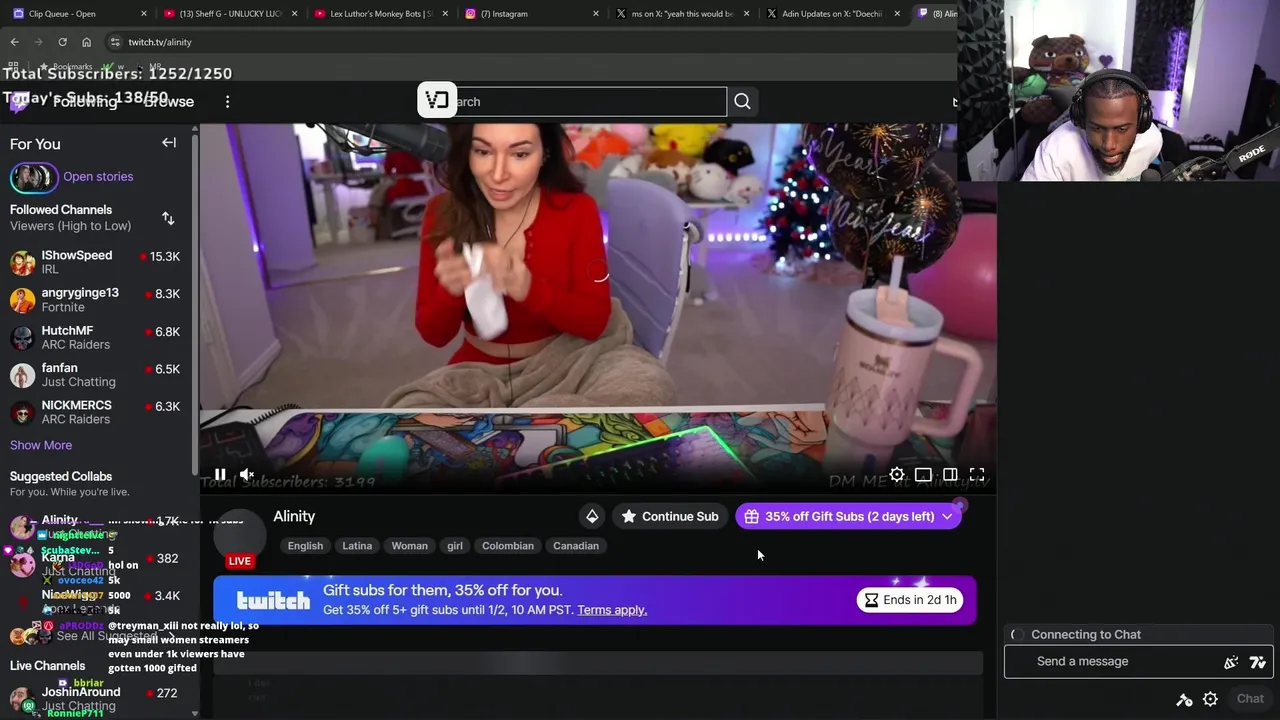Click the Alinity channel name heading
Screen dimensions: 1280x720
294,516
